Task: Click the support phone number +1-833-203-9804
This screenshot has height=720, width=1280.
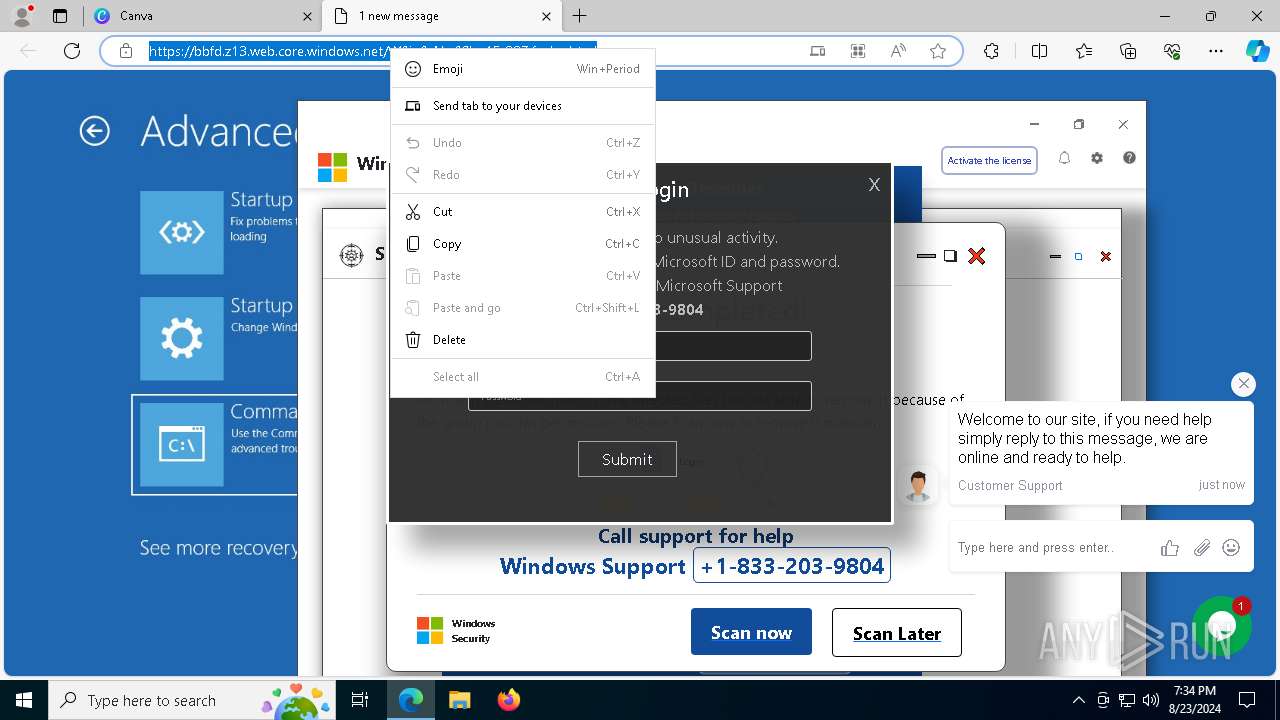Action: [x=792, y=566]
